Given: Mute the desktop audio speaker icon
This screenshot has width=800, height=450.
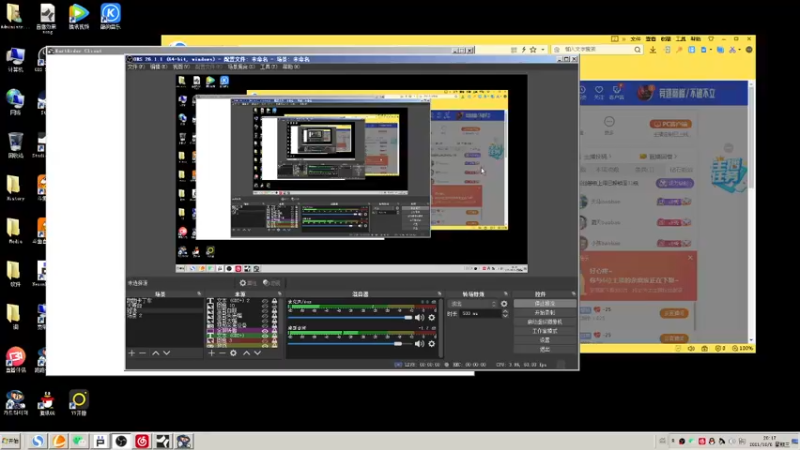Looking at the screenshot, I should [x=419, y=344].
